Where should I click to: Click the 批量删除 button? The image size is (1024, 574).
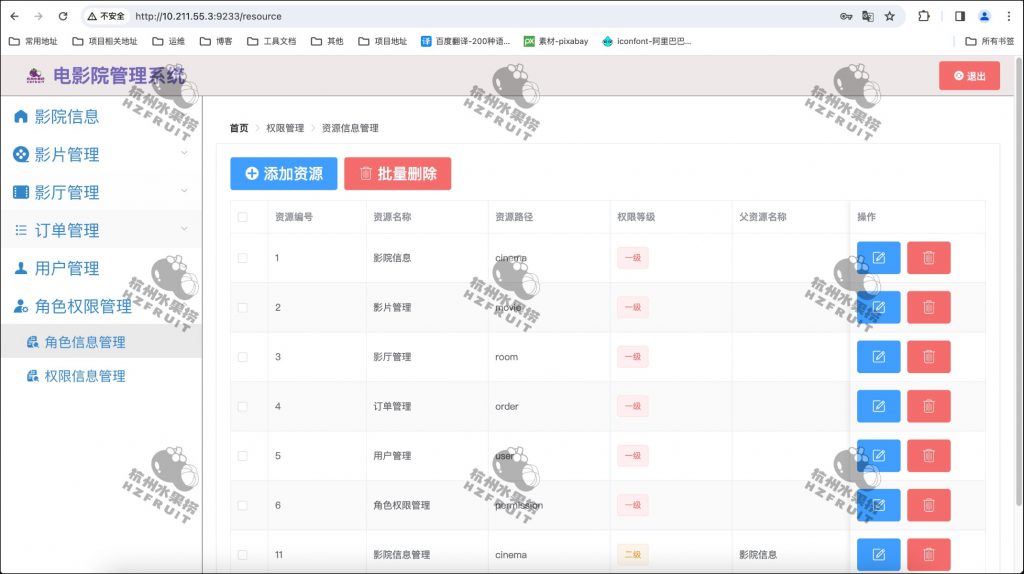click(x=398, y=174)
